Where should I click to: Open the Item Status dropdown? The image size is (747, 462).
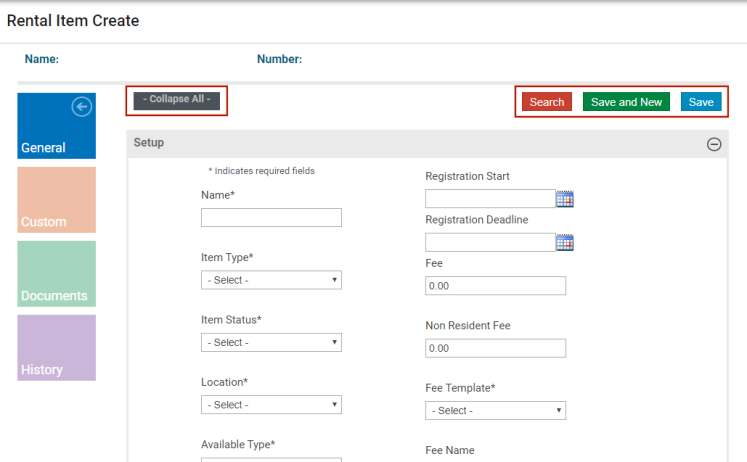coord(271,342)
